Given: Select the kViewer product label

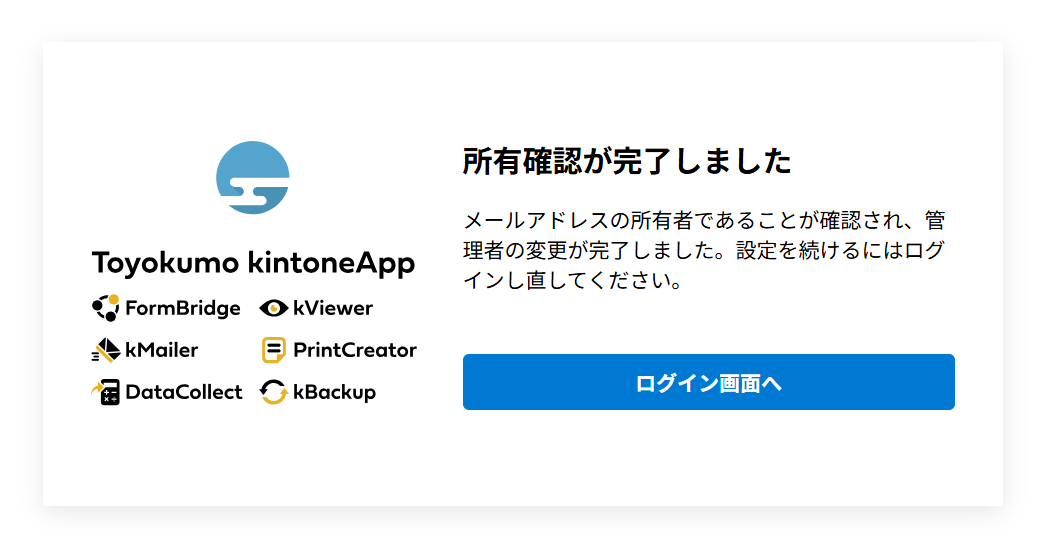Looking at the screenshot, I should (x=333, y=308).
